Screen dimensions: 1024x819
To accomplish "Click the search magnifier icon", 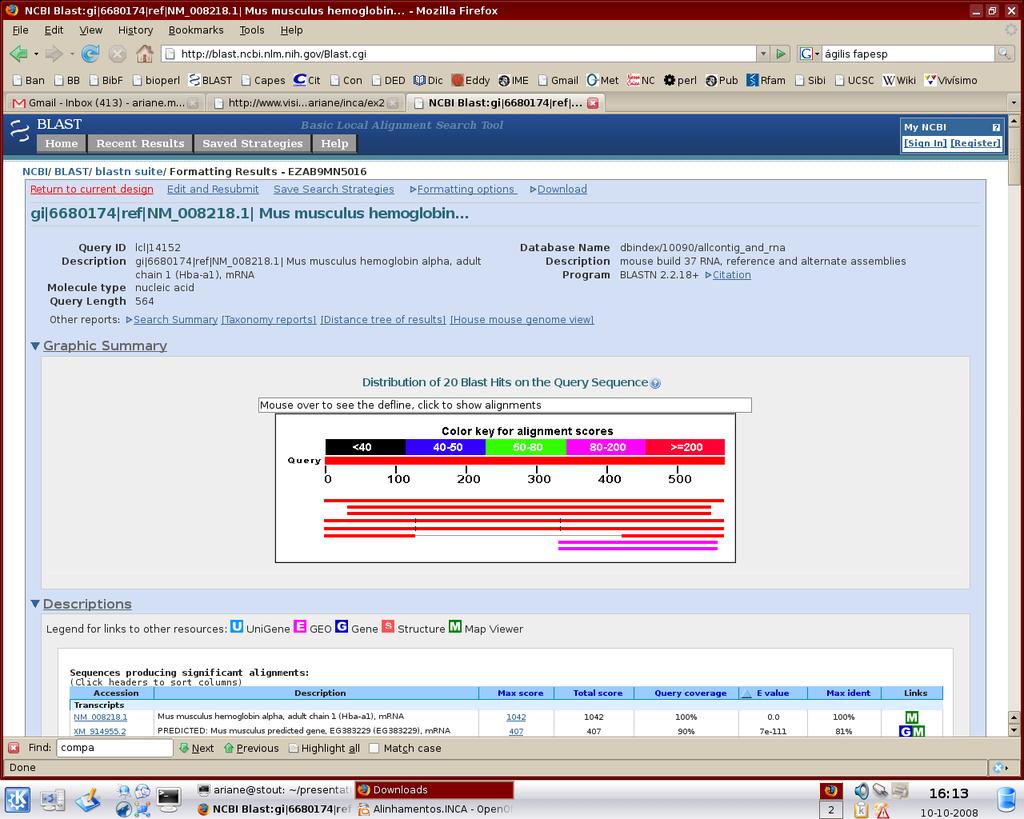I will pos(1004,54).
